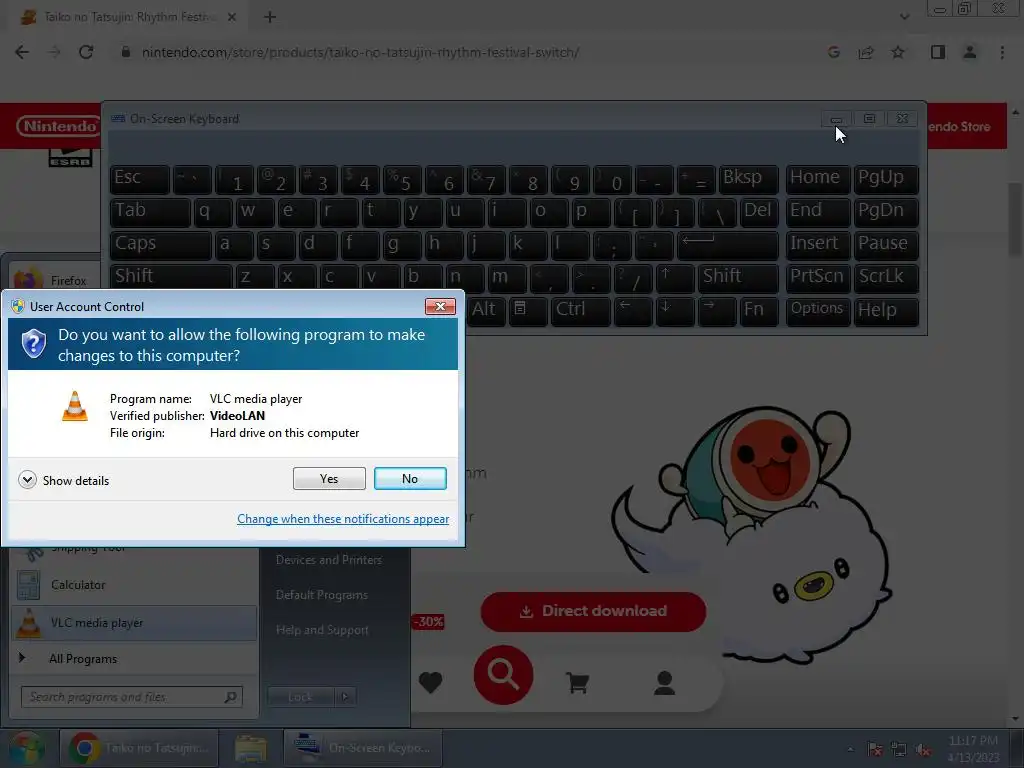Open Calculator from the Start menu
This screenshot has width=1024, height=768.
tap(133, 585)
